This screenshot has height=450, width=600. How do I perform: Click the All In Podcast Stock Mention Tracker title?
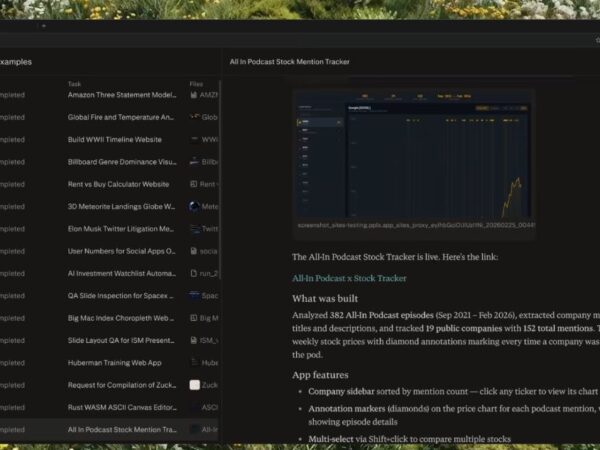(x=289, y=62)
